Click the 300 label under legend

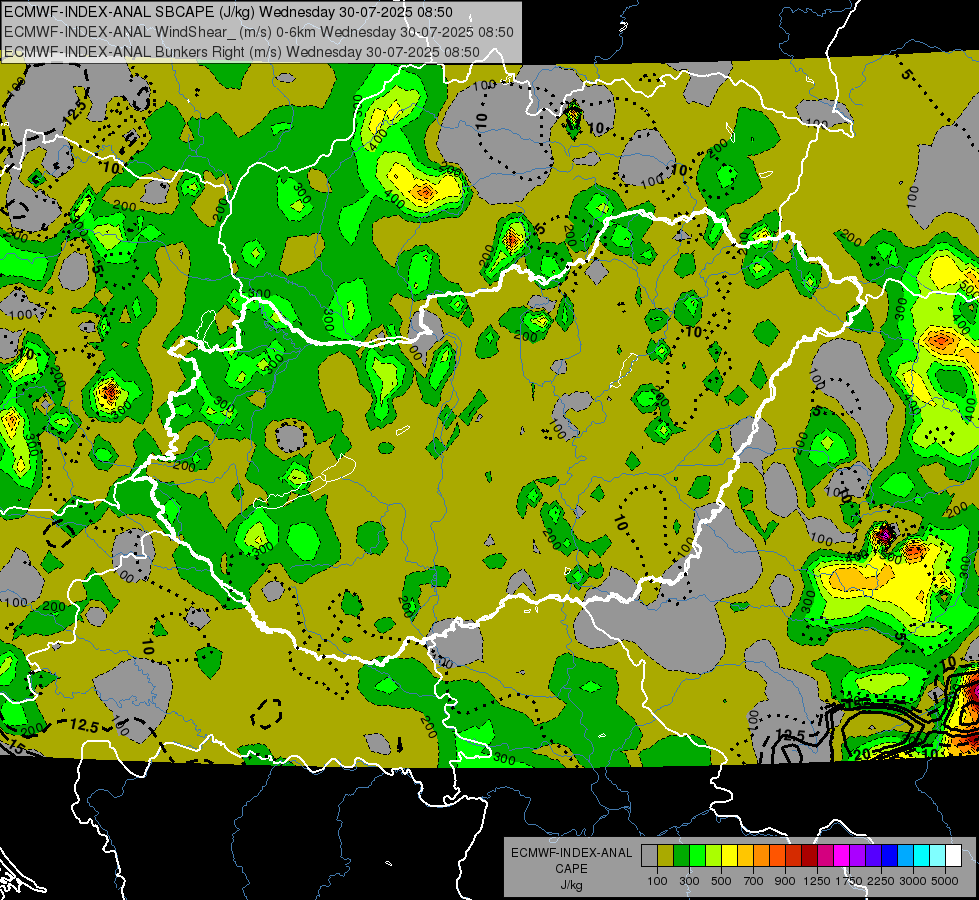(689, 881)
